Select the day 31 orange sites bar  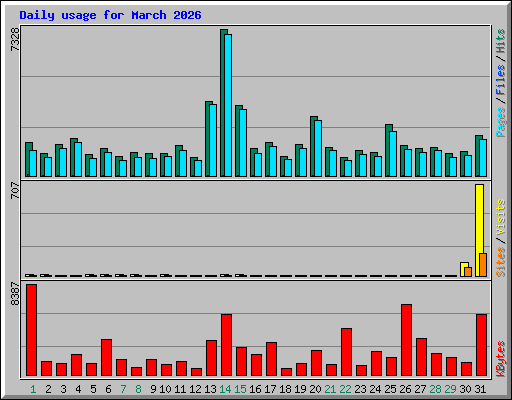[x=483, y=265]
